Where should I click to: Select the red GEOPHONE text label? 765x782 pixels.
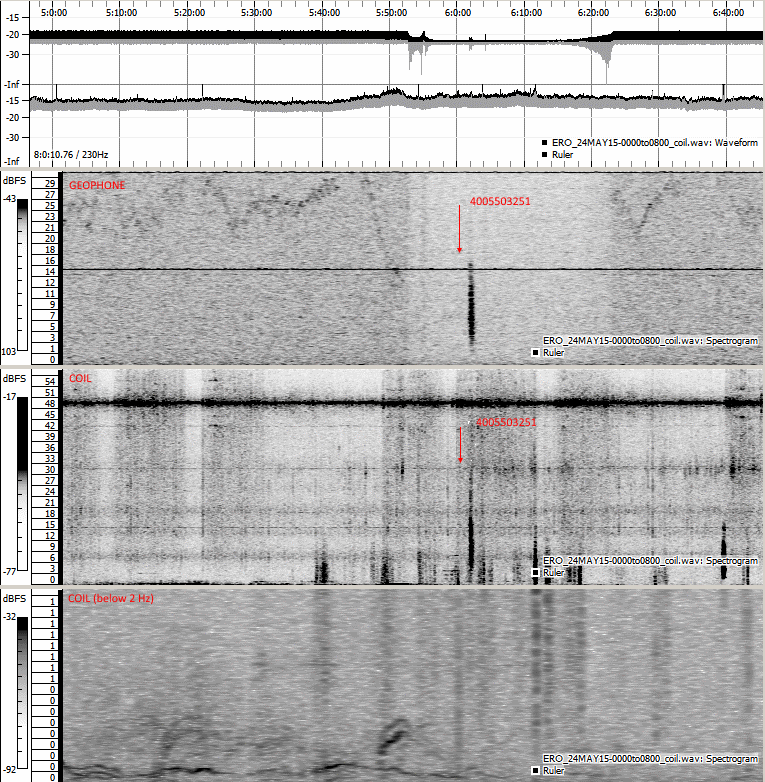96,185
